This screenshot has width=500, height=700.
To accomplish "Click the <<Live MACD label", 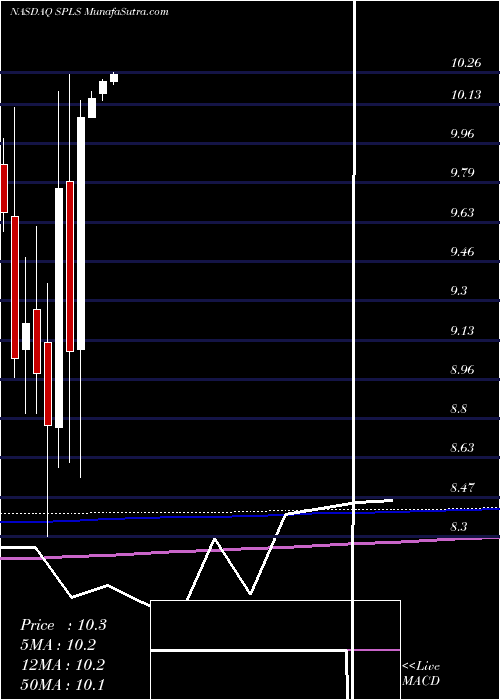I will pos(421,674).
